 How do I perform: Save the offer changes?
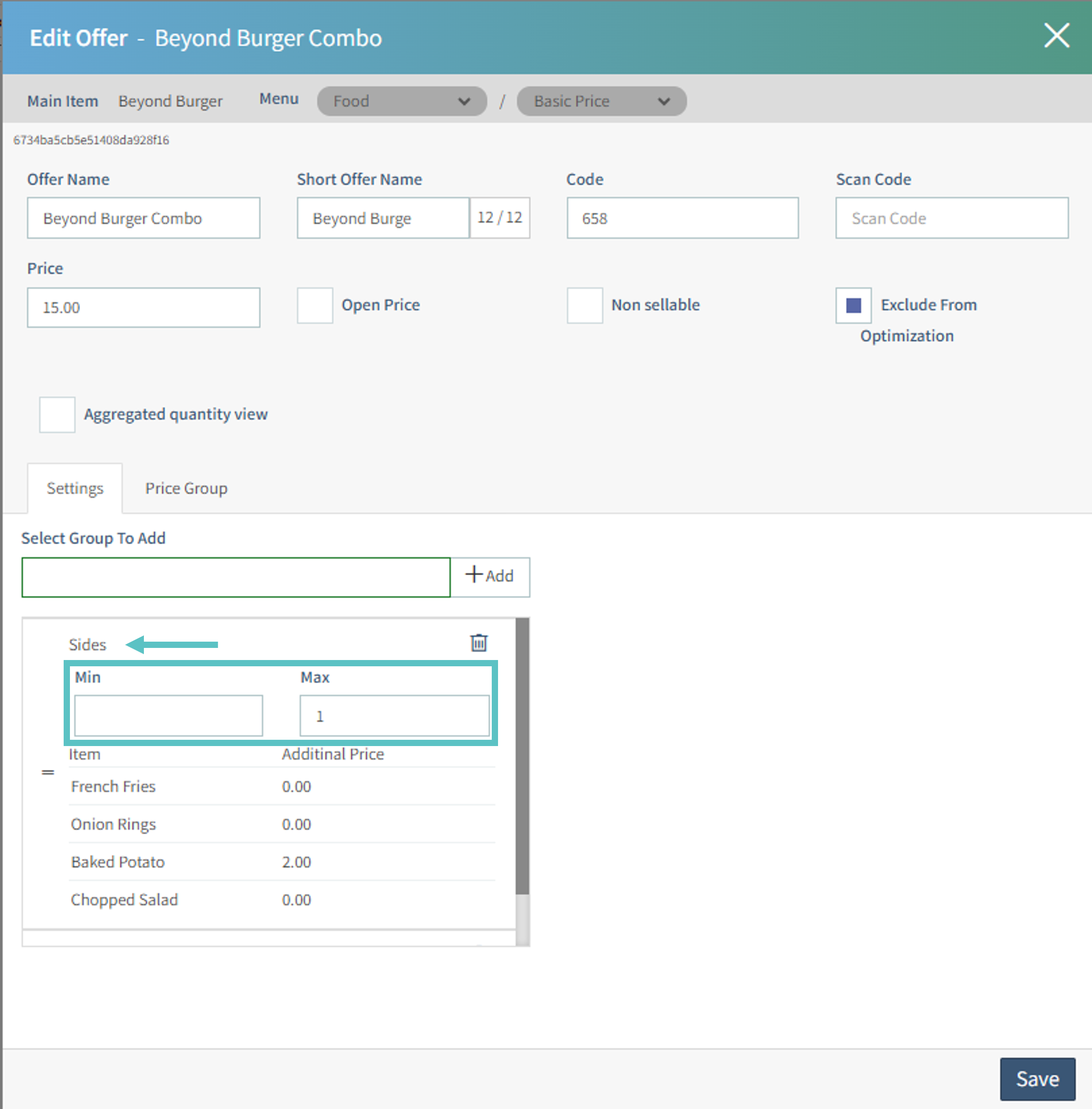point(1037,1079)
